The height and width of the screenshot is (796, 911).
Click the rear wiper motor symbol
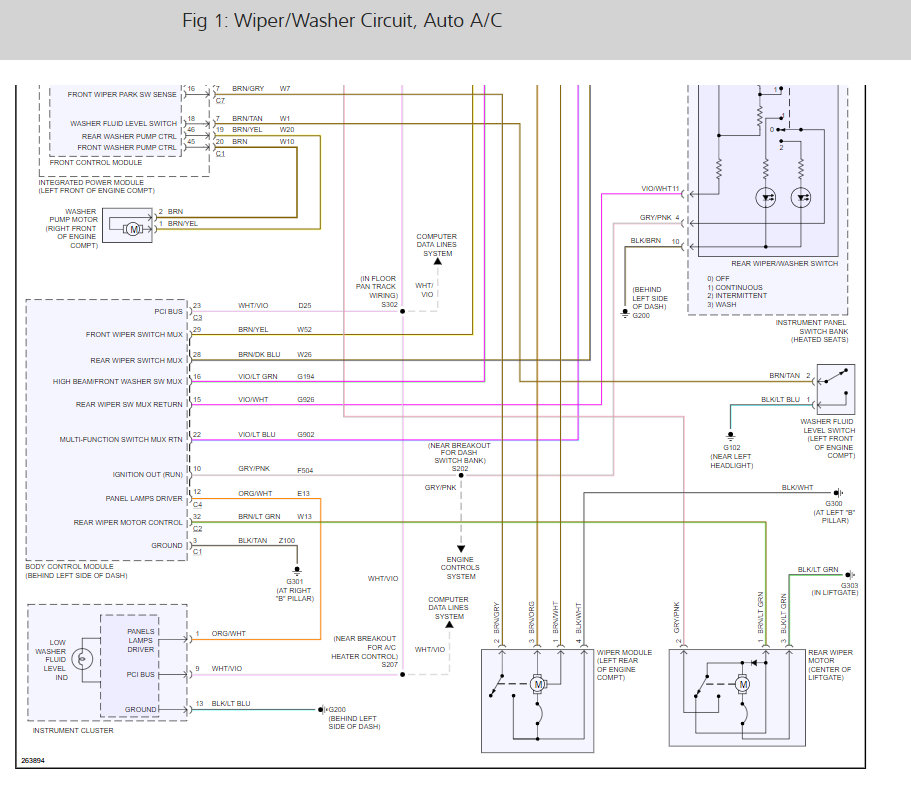[743, 684]
